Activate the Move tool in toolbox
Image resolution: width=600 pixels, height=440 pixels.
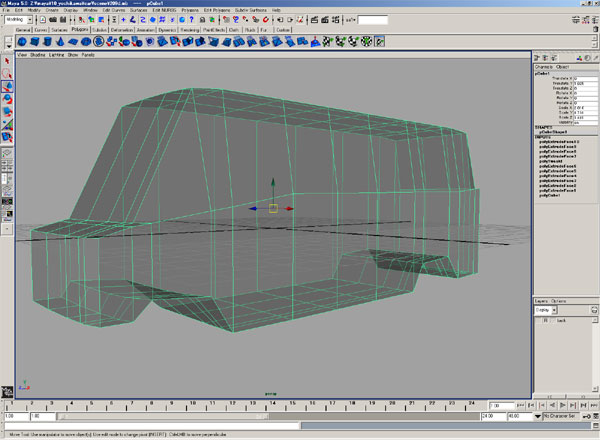point(7,86)
